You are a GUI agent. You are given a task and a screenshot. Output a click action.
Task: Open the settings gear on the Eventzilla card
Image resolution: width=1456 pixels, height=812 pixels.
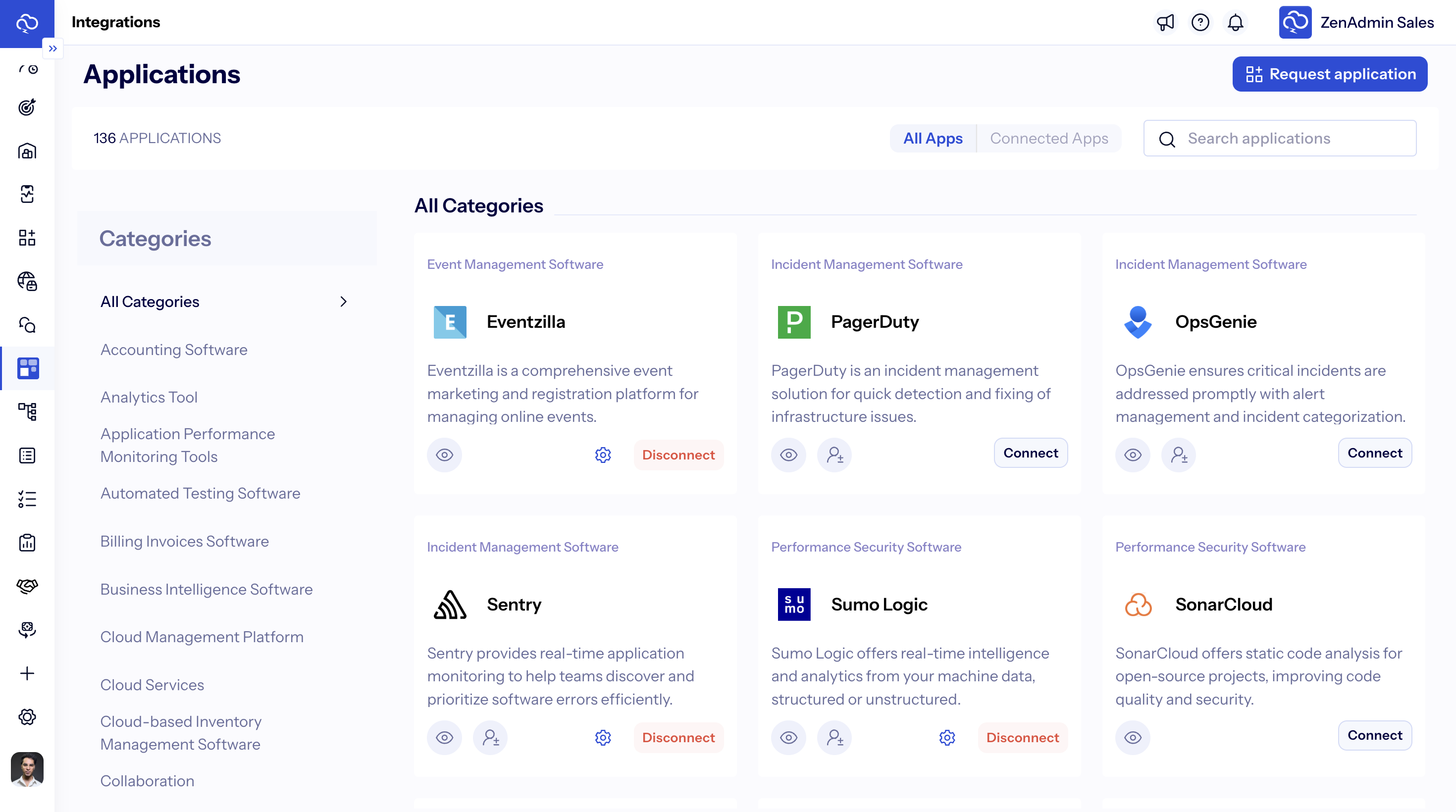click(603, 455)
